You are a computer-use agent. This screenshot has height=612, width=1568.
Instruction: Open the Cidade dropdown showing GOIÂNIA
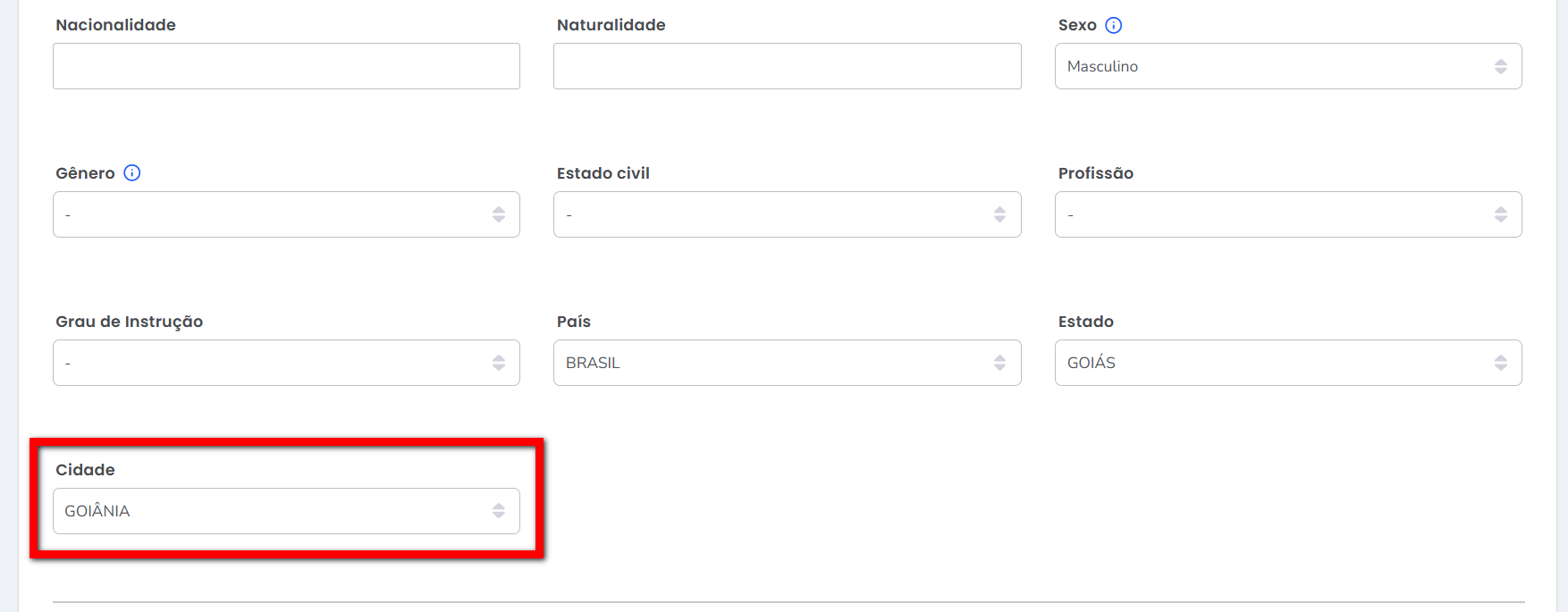[286, 511]
